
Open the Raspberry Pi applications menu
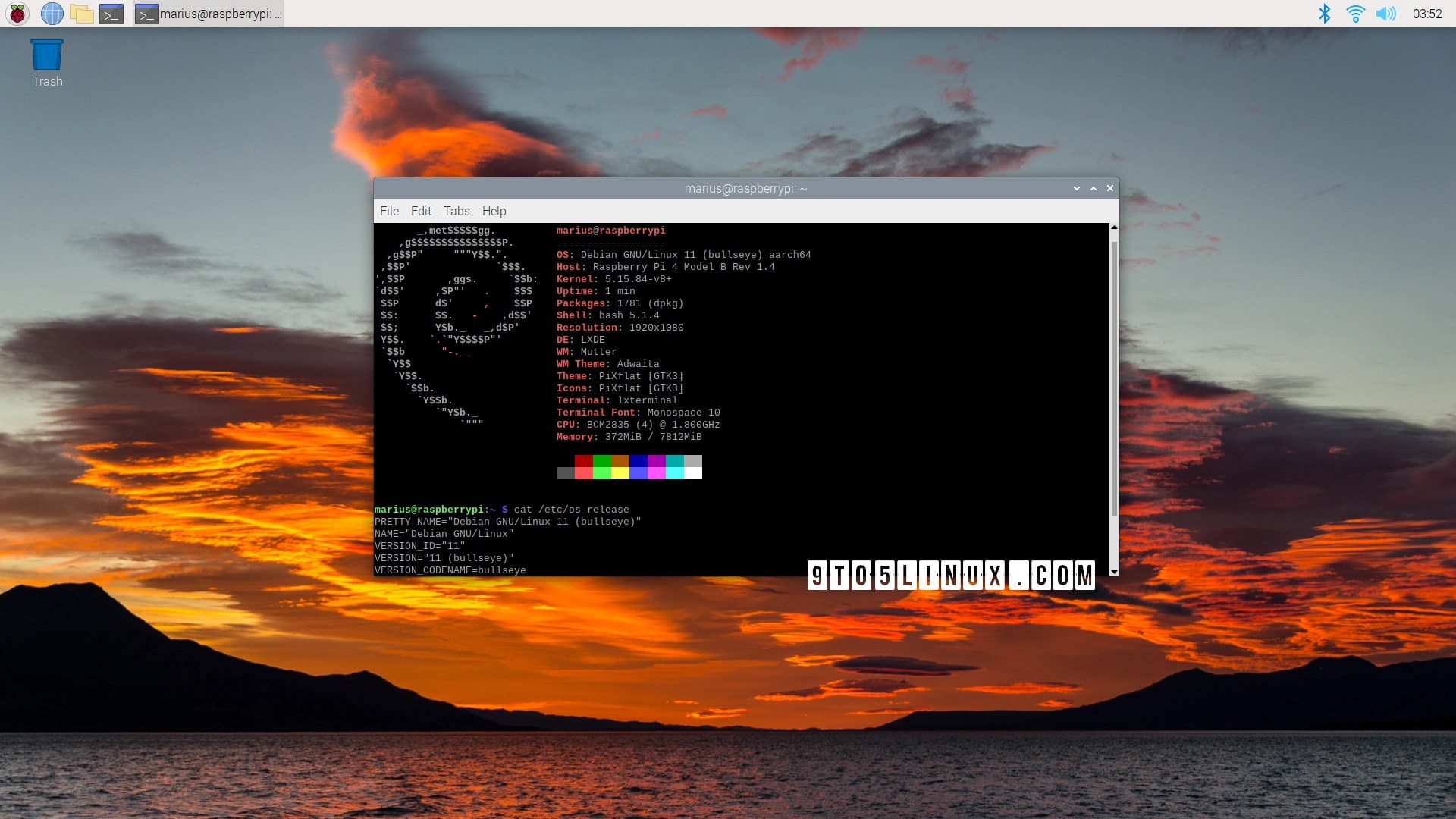coord(16,13)
